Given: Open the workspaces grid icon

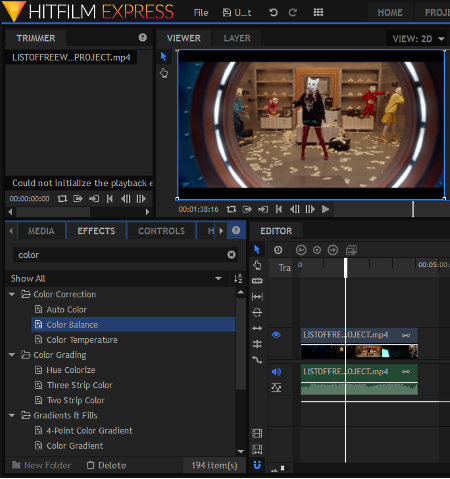Looking at the screenshot, I should pyautogui.click(x=318, y=13).
